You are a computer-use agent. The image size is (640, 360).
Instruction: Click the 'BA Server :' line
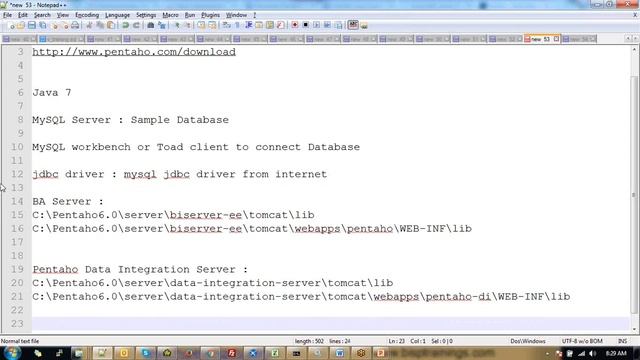(68, 202)
